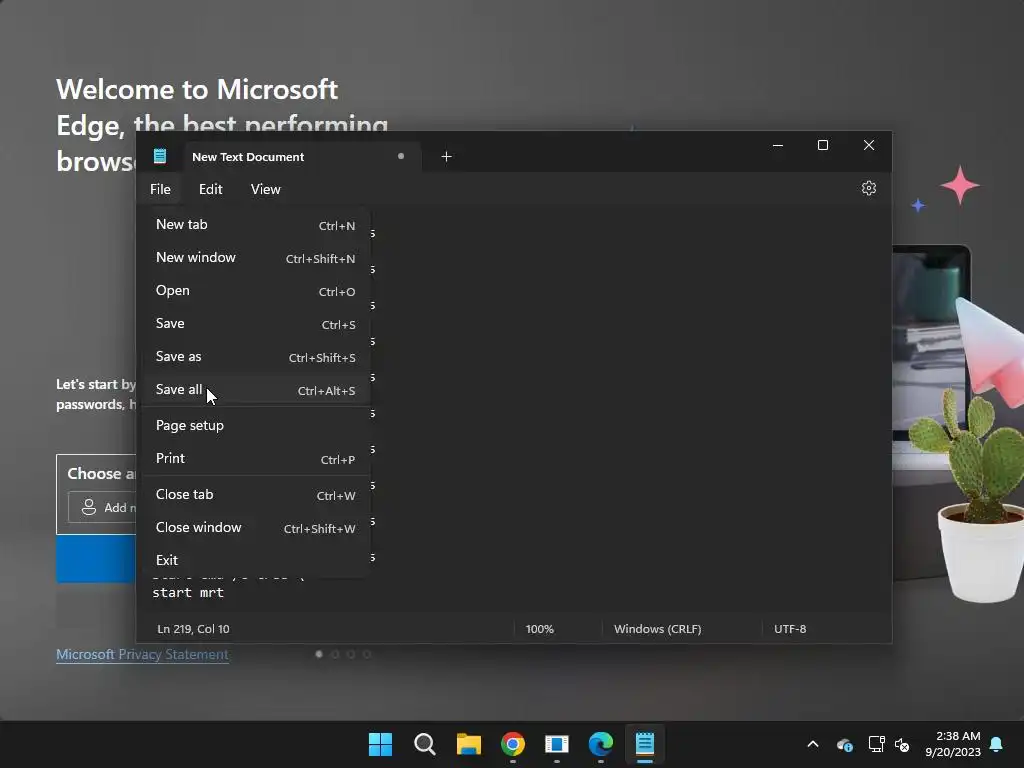Launch Google Chrome from the taskbar
This screenshot has height=768, width=1024.
(513, 744)
